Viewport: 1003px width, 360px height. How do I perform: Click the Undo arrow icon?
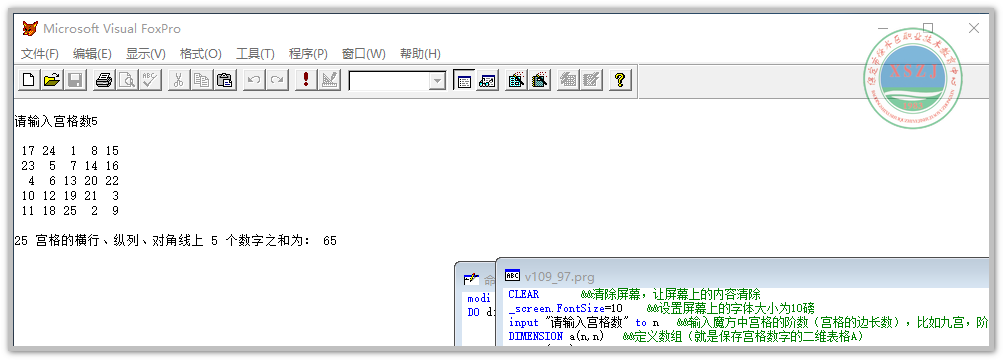tap(254, 80)
